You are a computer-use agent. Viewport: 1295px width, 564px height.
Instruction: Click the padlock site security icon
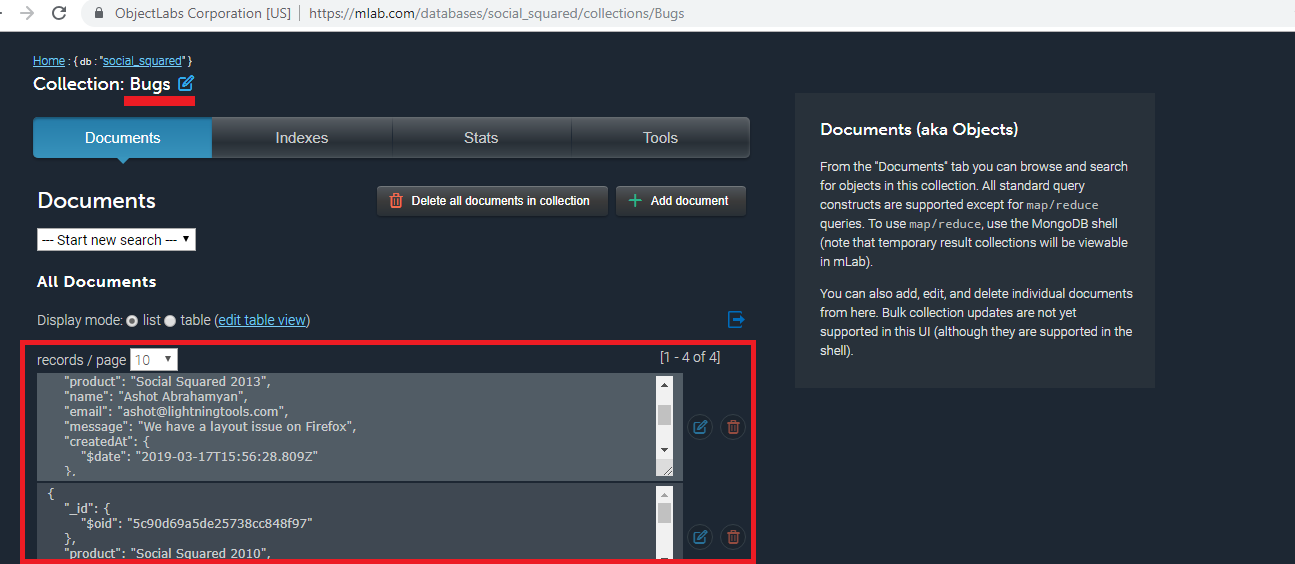pos(98,14)
